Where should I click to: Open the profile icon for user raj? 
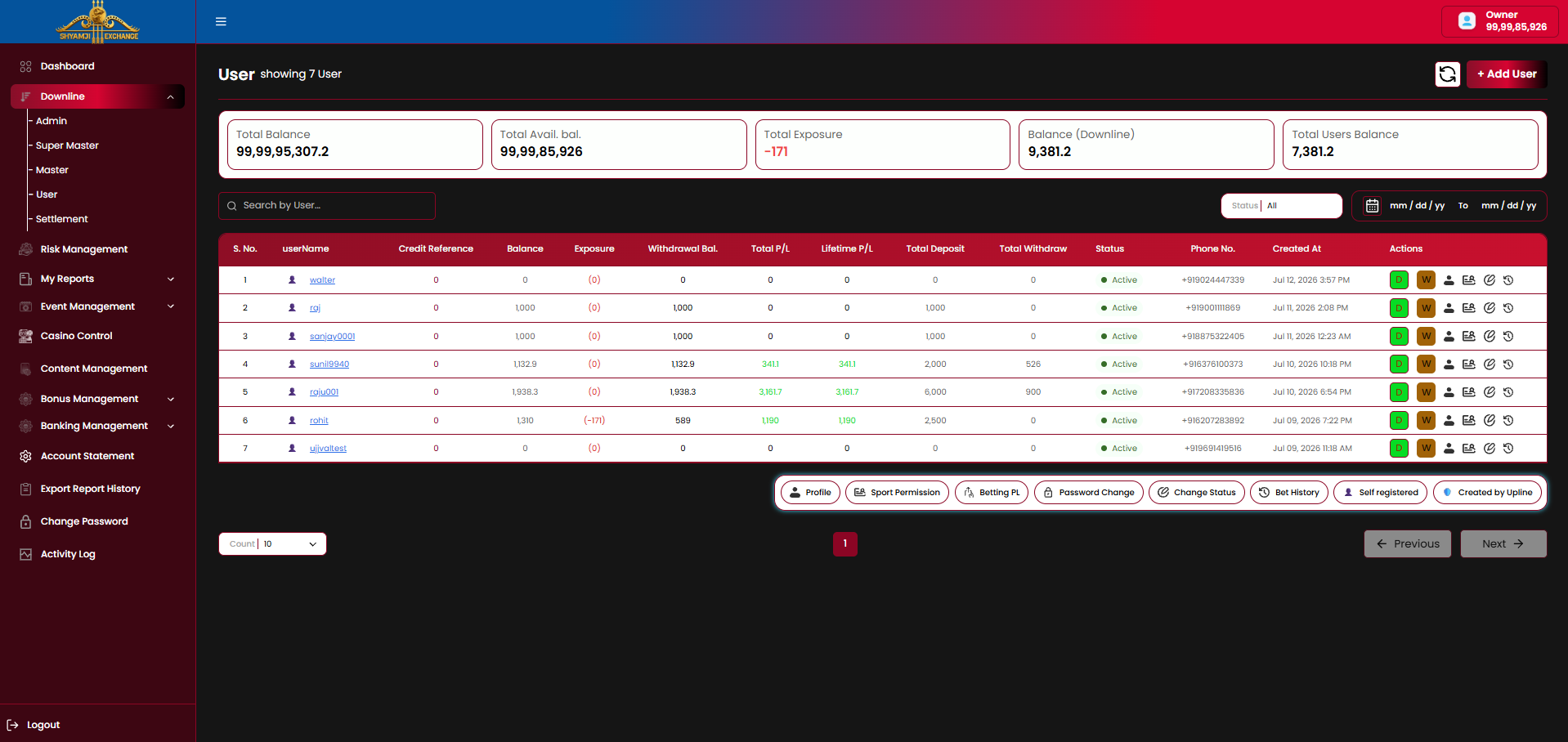coord(1449,308)
